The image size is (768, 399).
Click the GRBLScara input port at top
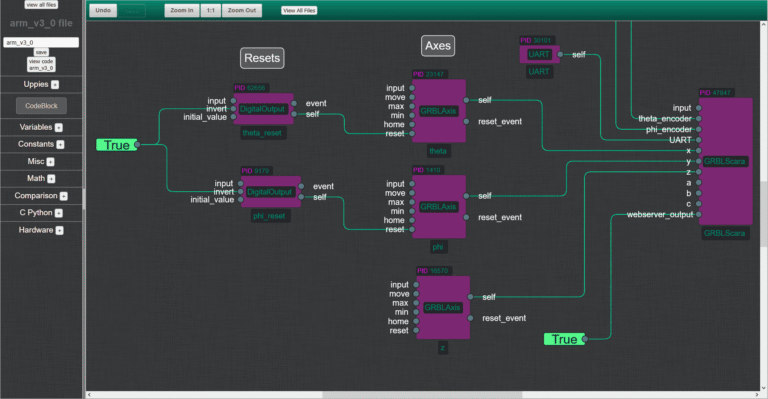click(698, 108)
